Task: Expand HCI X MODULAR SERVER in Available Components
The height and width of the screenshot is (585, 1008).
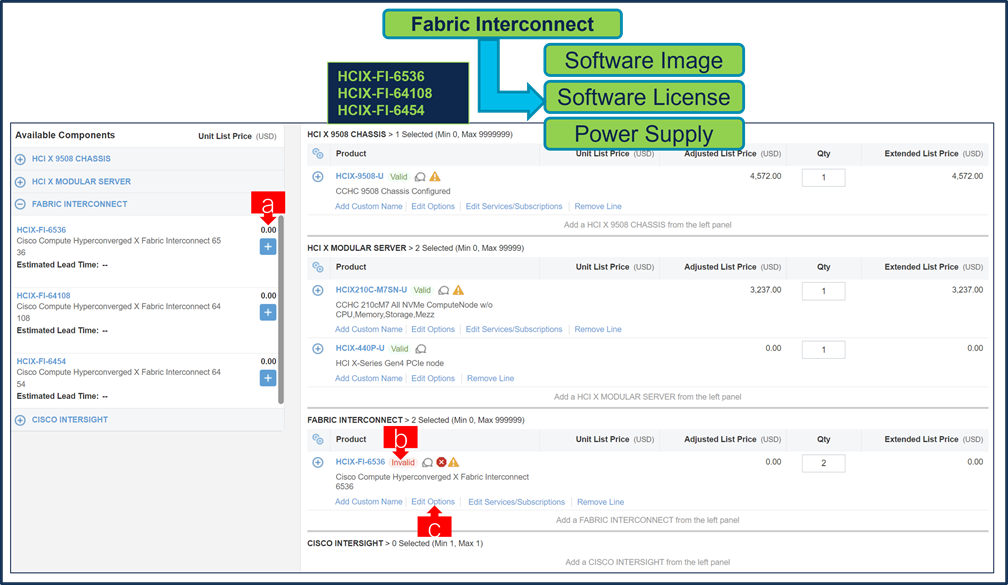Action: [x=21, y=182]
